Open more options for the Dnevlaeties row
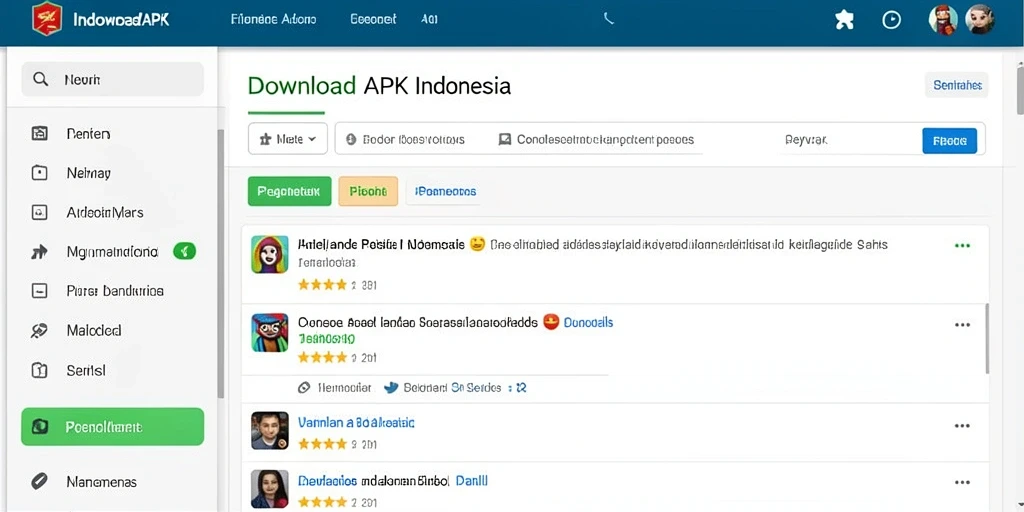Viewport: 1024px width, 512px height. (962, 483)
